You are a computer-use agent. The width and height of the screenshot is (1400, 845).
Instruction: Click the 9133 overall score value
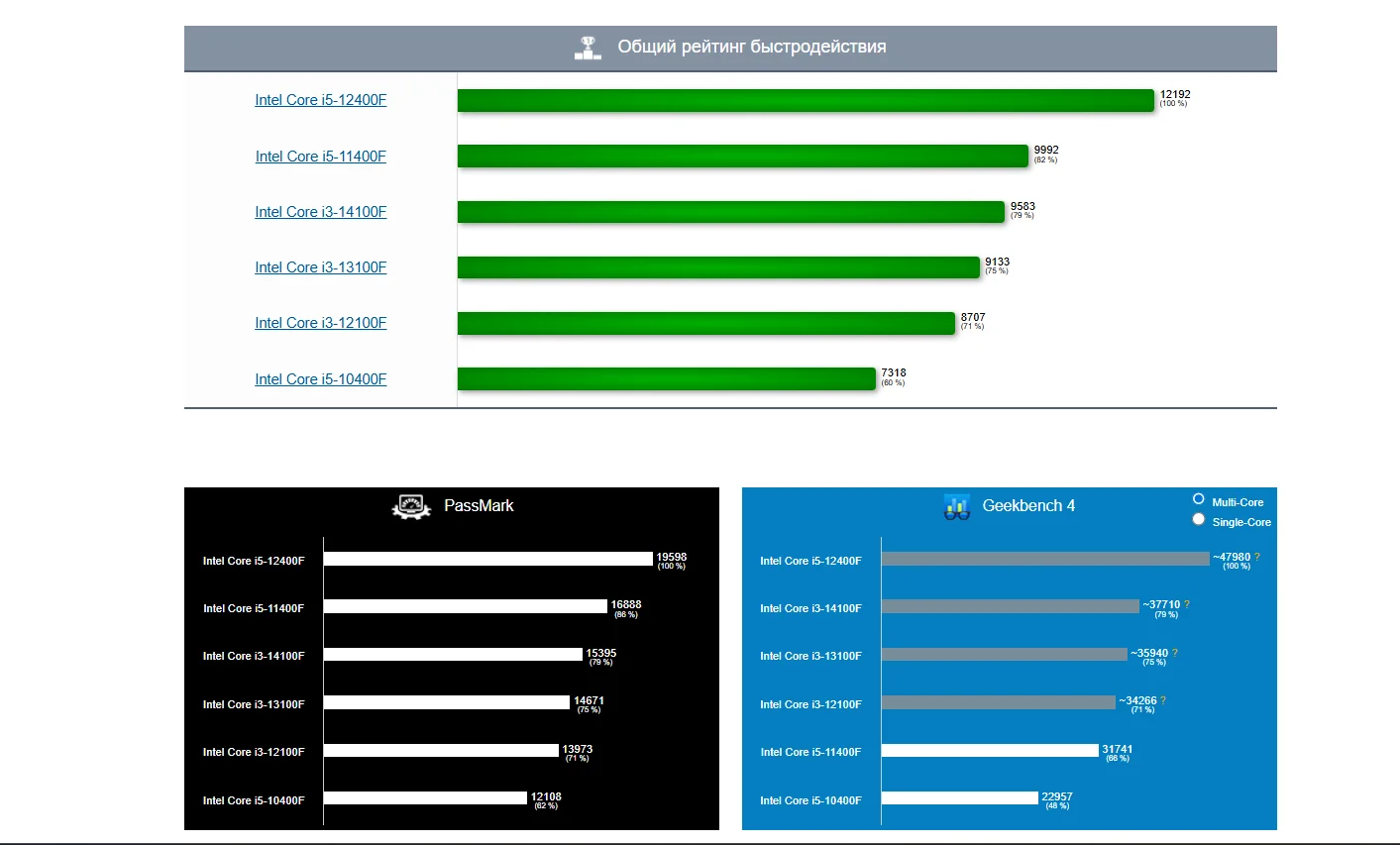coord(997,263)
